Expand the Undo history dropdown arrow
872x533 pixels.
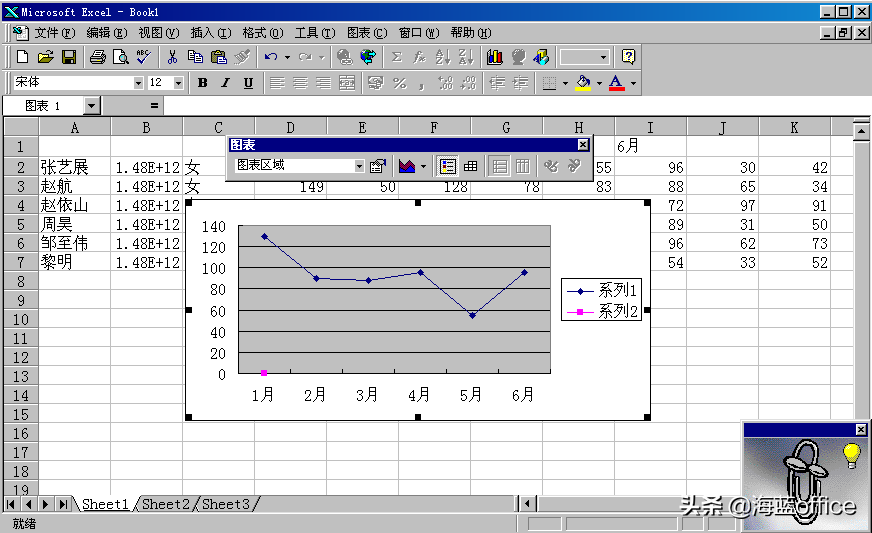tap(287, 57)
